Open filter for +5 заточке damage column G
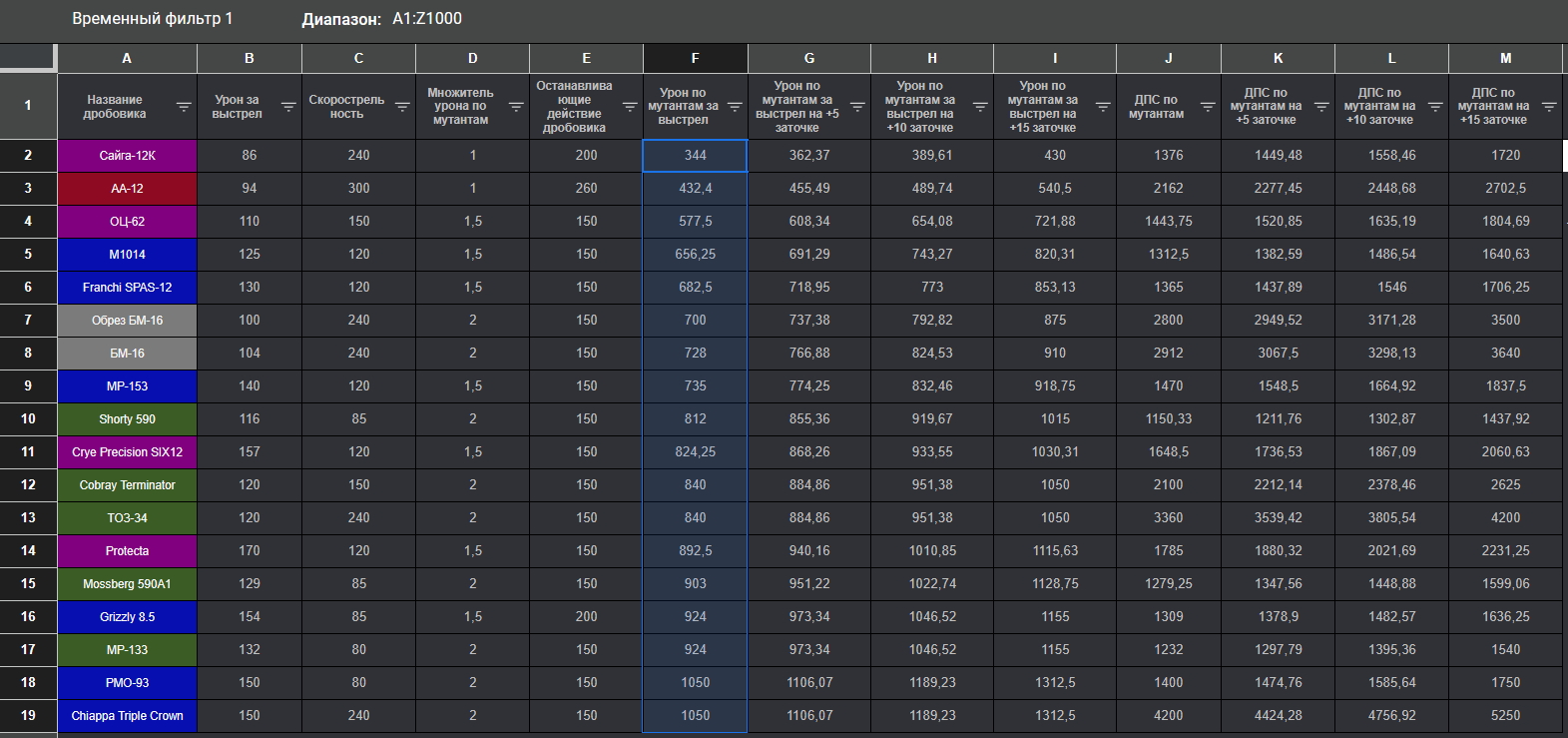1568x738 pixels. point(857,107)
